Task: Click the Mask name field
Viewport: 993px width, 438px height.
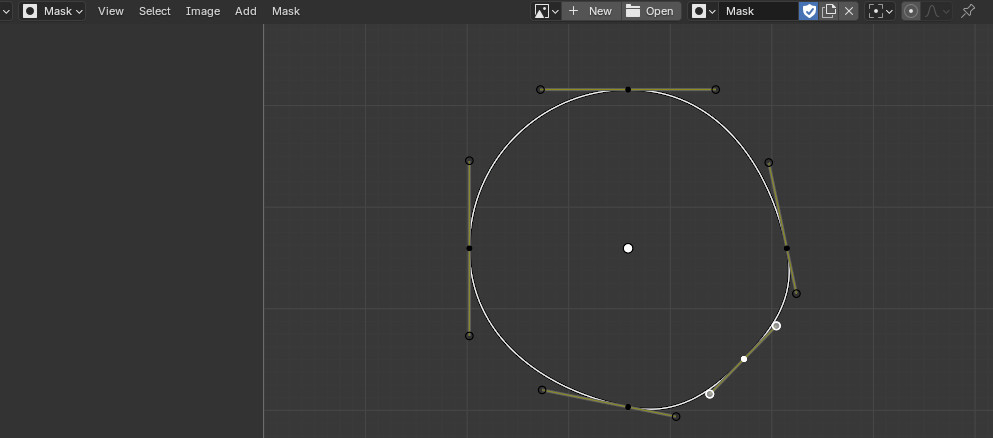Action: tap(758, 11)
